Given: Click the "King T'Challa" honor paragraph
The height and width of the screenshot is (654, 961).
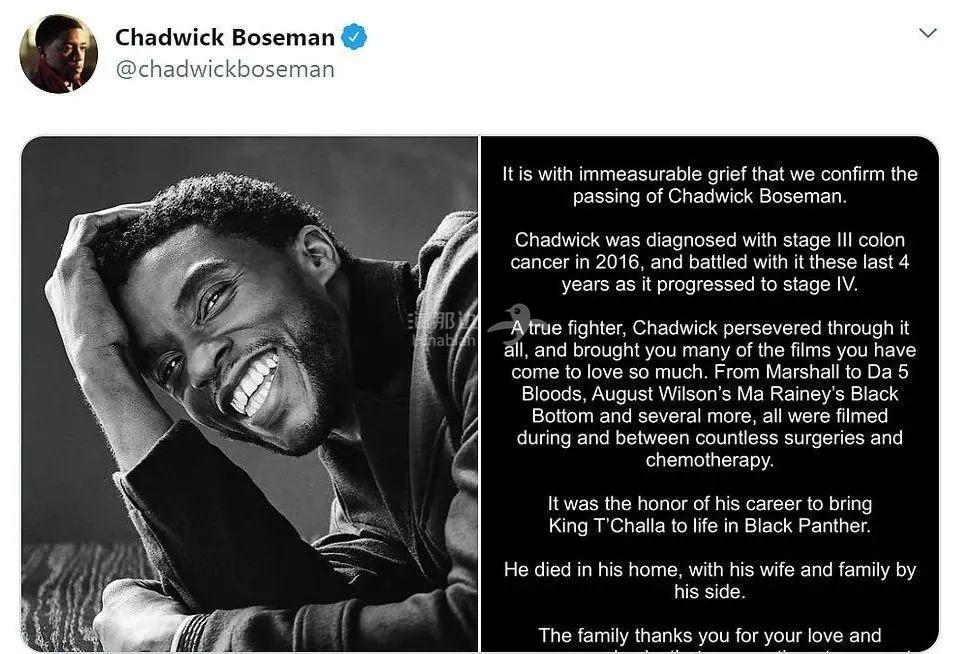Looking at the screenshot, I should pyautogui.click(x=709, y=515).
